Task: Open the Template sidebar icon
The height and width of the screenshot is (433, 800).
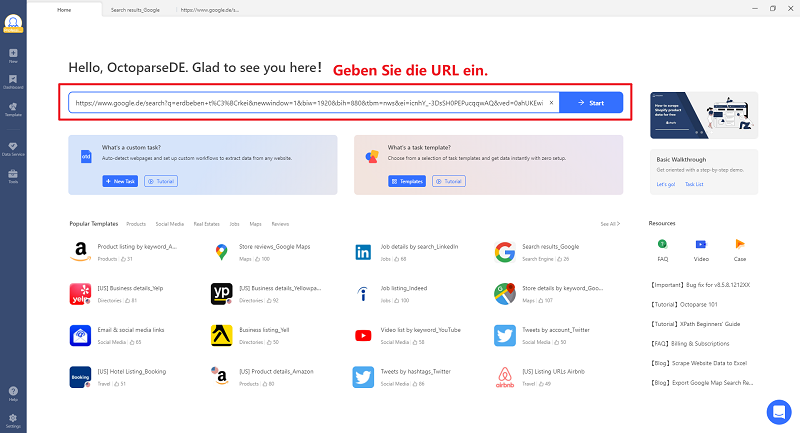Action: 13,109
